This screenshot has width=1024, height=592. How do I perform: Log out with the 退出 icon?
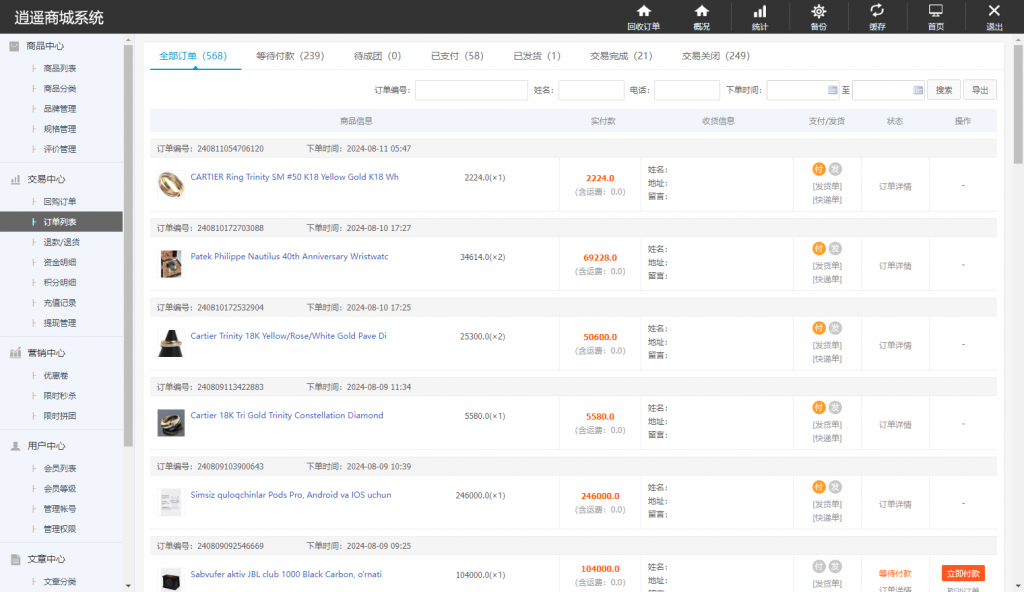pyautogui.click(x=994, y=18)
